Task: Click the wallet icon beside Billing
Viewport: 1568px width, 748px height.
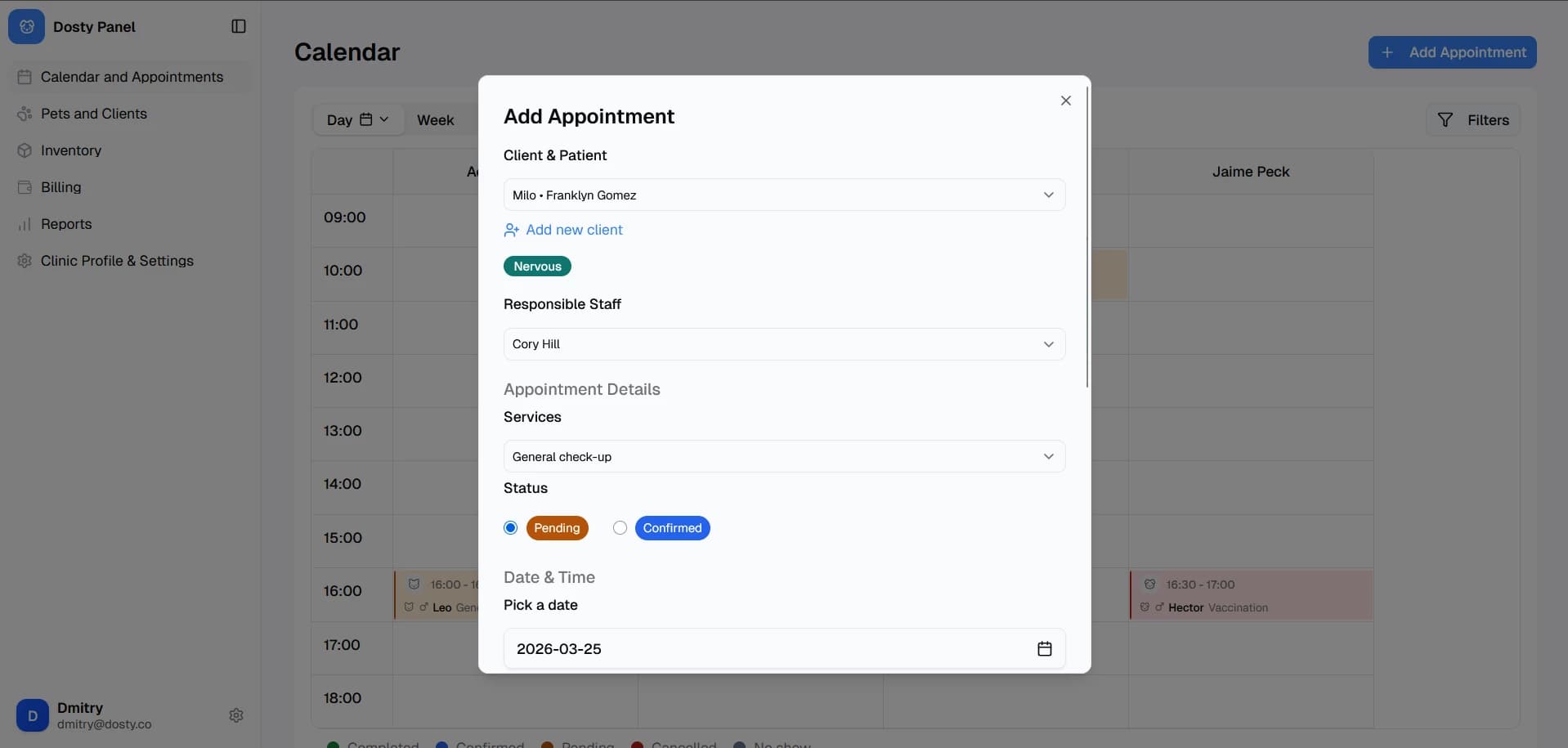Action: [25, 187]
